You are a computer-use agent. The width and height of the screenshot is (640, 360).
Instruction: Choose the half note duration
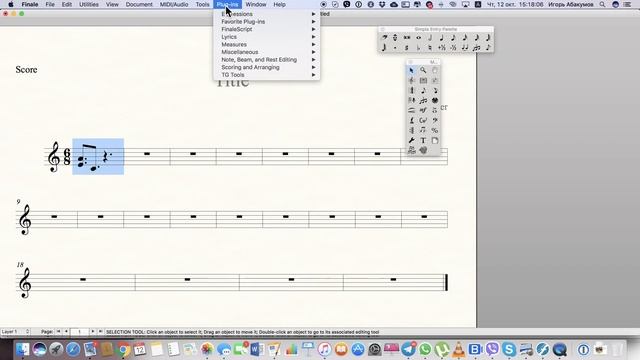[430, 38]
